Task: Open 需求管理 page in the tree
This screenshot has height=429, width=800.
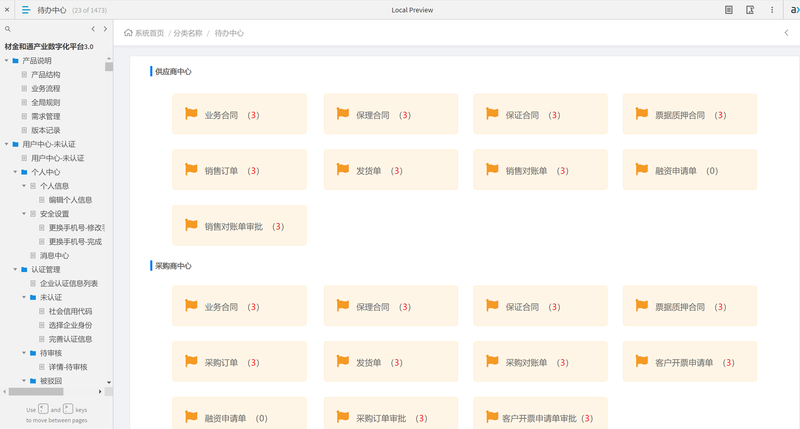Action: coord(45,116)
